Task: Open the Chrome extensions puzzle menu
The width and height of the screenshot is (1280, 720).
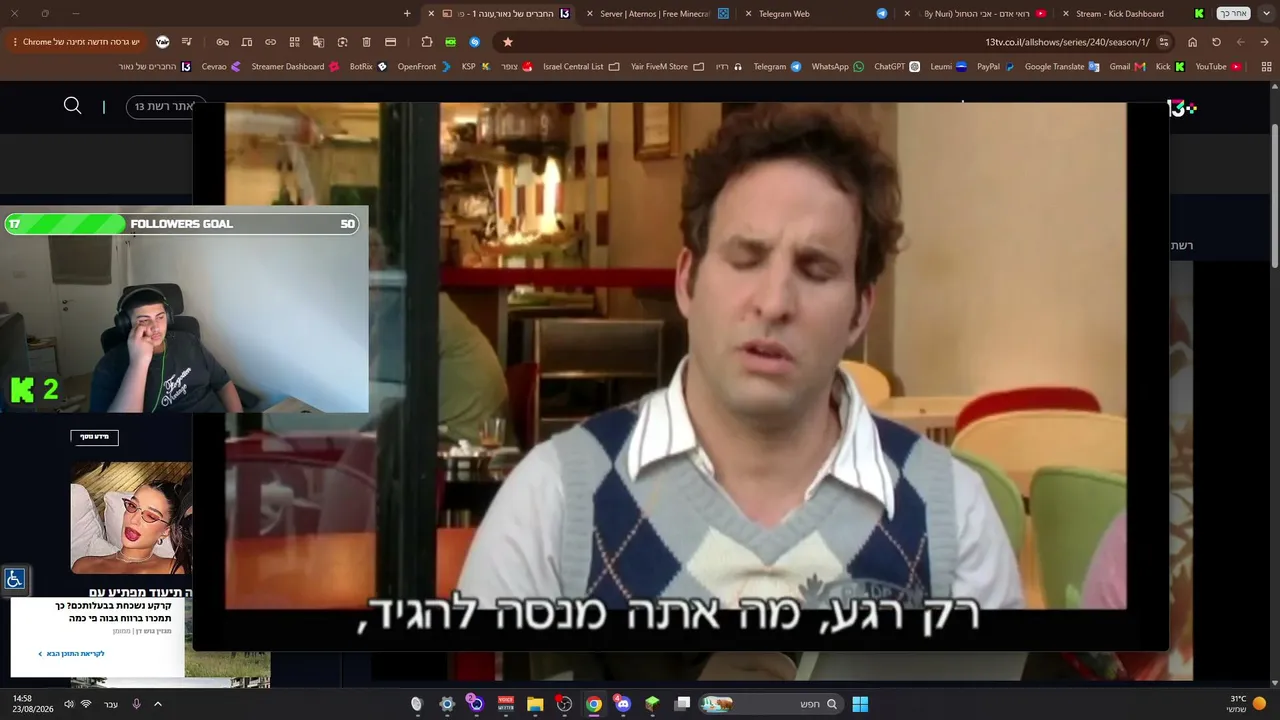Action: [x=426, y=42]
